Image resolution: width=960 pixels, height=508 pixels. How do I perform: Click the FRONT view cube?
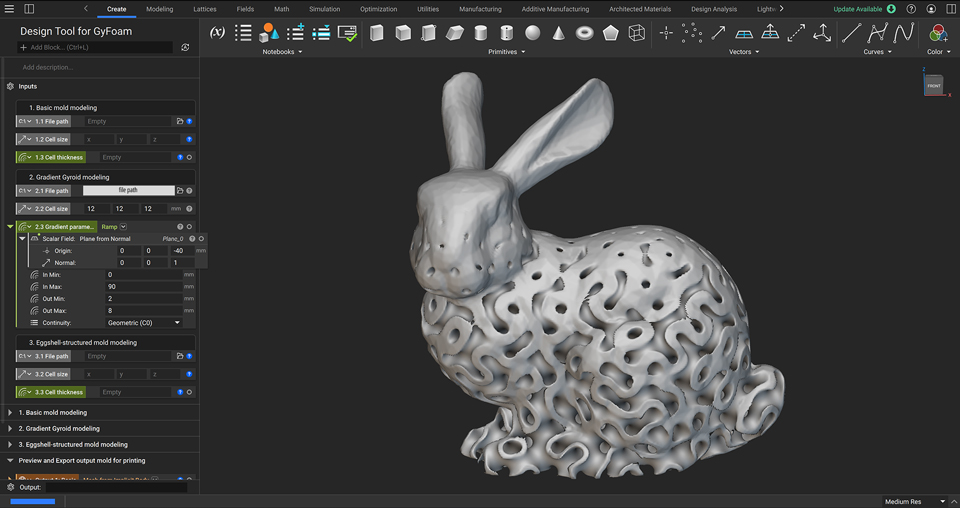tap(934, 85)
